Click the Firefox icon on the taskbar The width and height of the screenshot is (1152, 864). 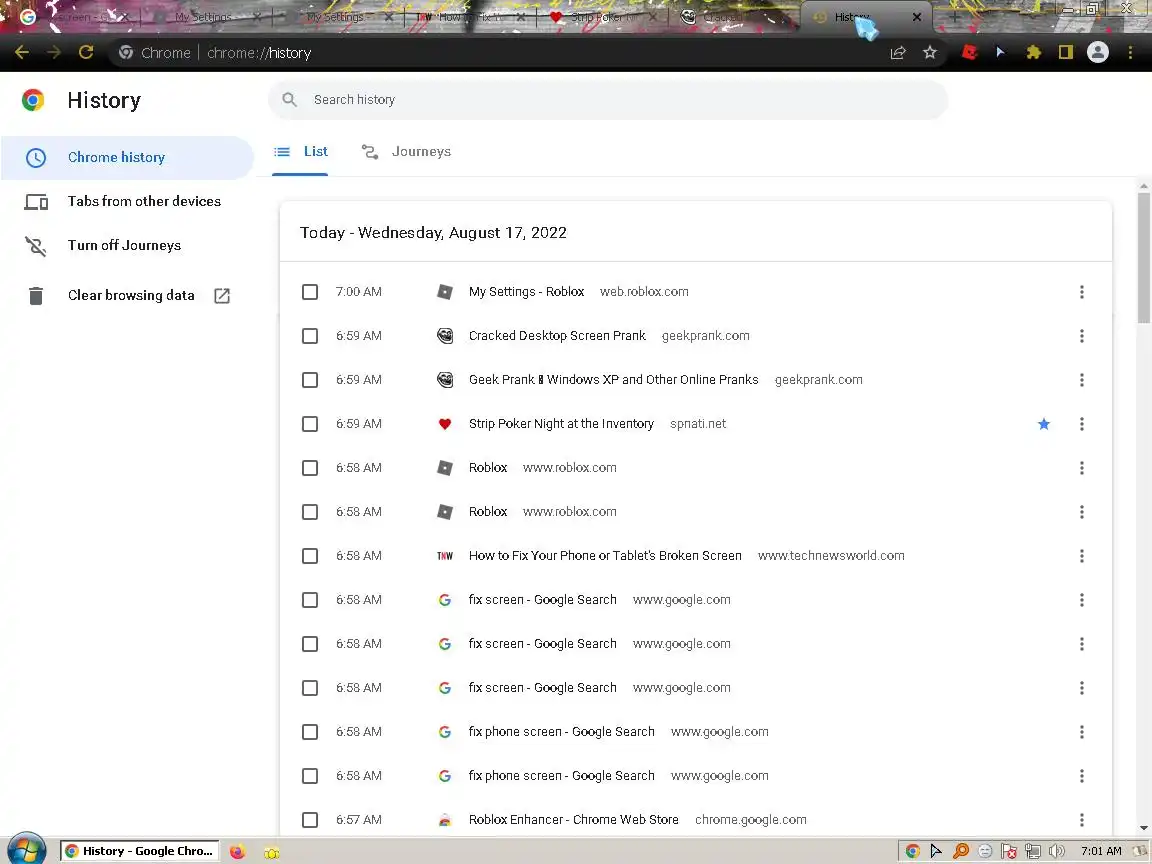pyautogui.click(x=237, y=852)
